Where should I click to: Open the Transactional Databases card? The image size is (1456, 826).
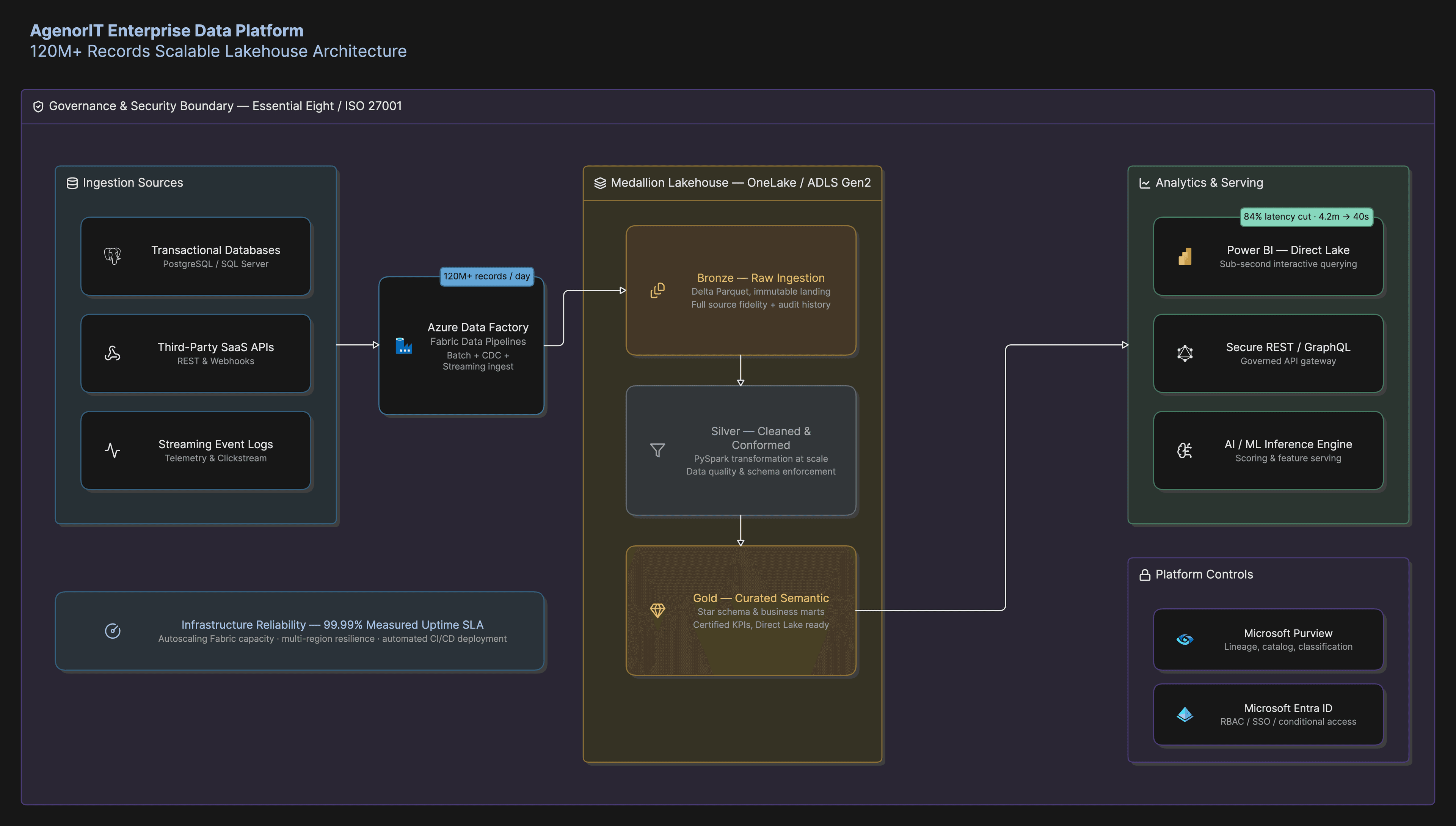[196, 256]
